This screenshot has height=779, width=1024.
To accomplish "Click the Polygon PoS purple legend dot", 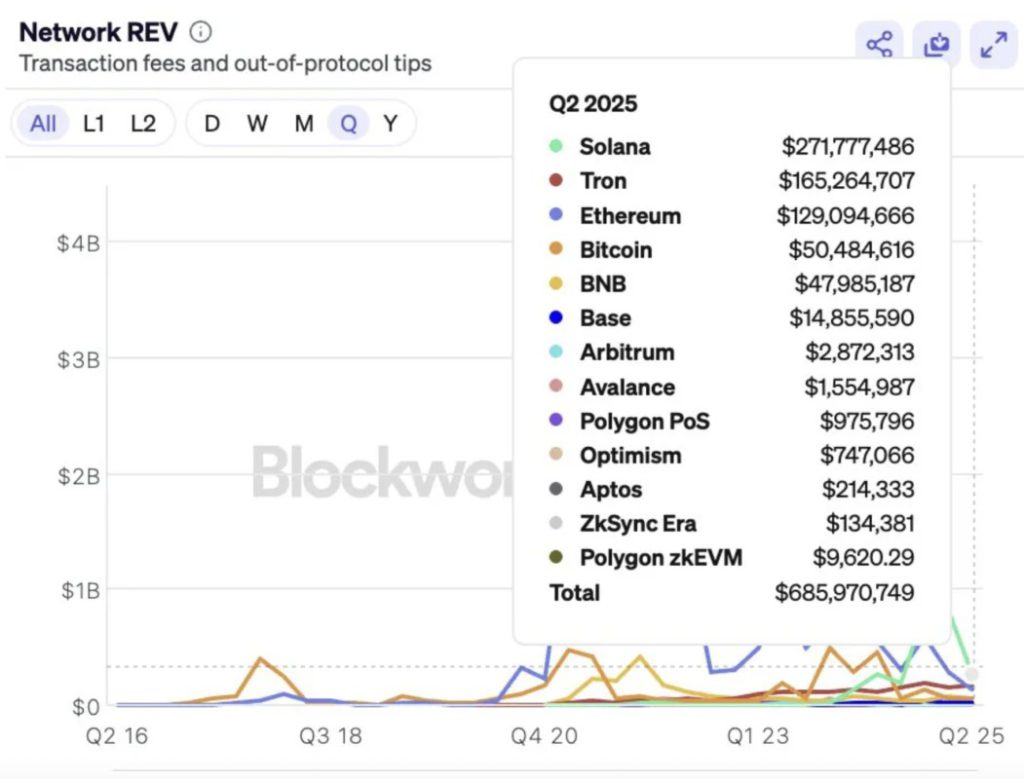I will coord(556,420).
